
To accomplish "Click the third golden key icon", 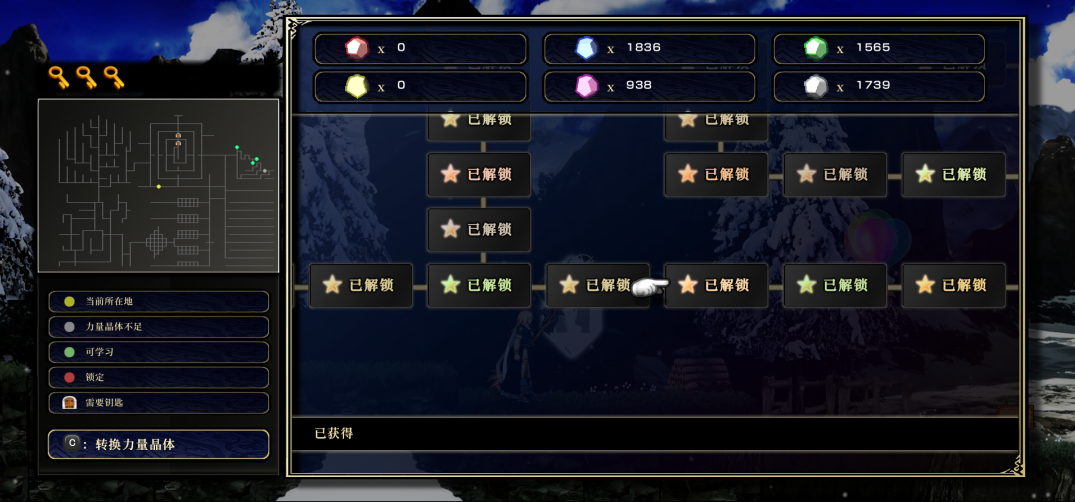I will (114, 77).
